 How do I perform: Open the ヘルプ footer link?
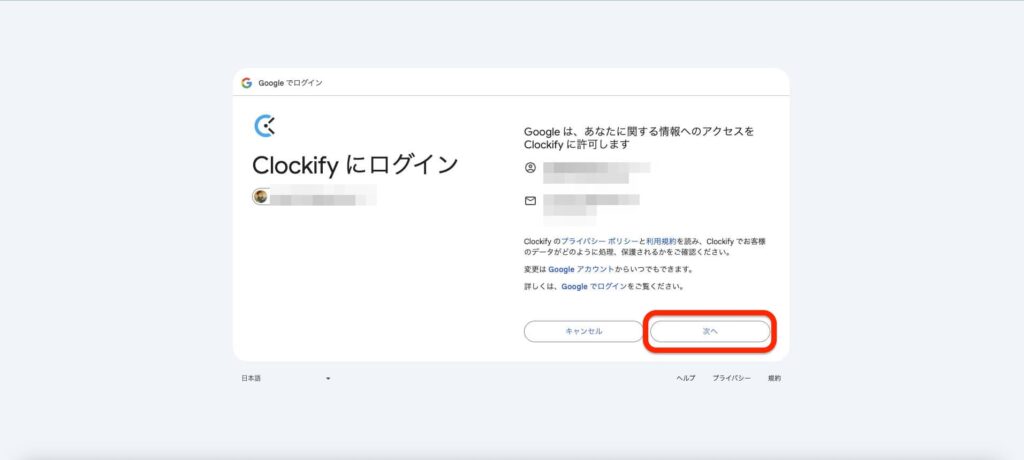click(x=686, y=378)
